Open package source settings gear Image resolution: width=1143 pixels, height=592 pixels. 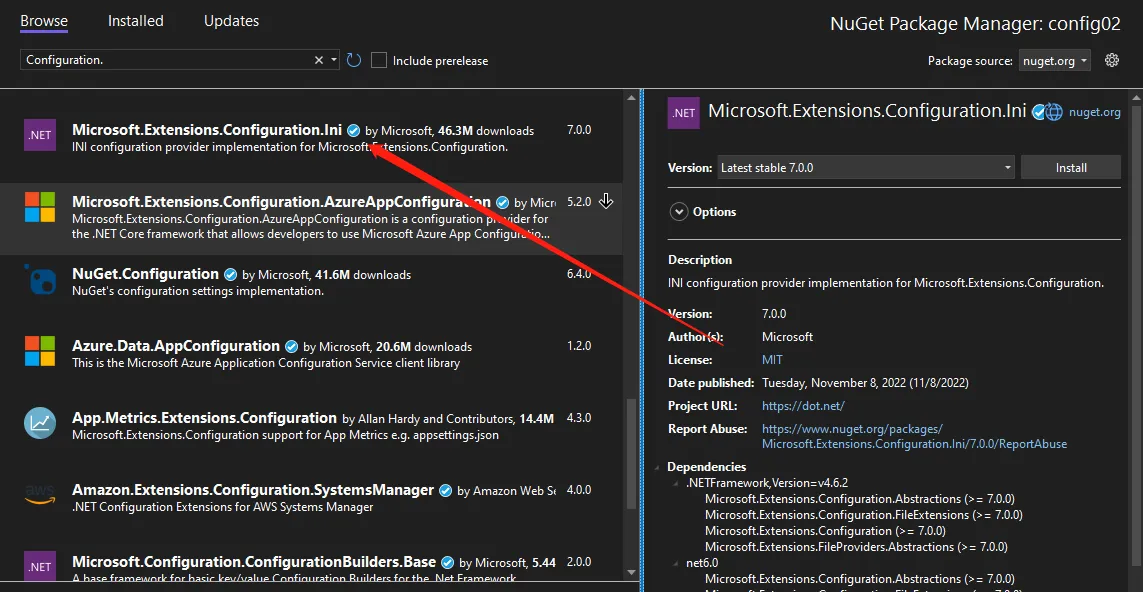click(1112, 60)
